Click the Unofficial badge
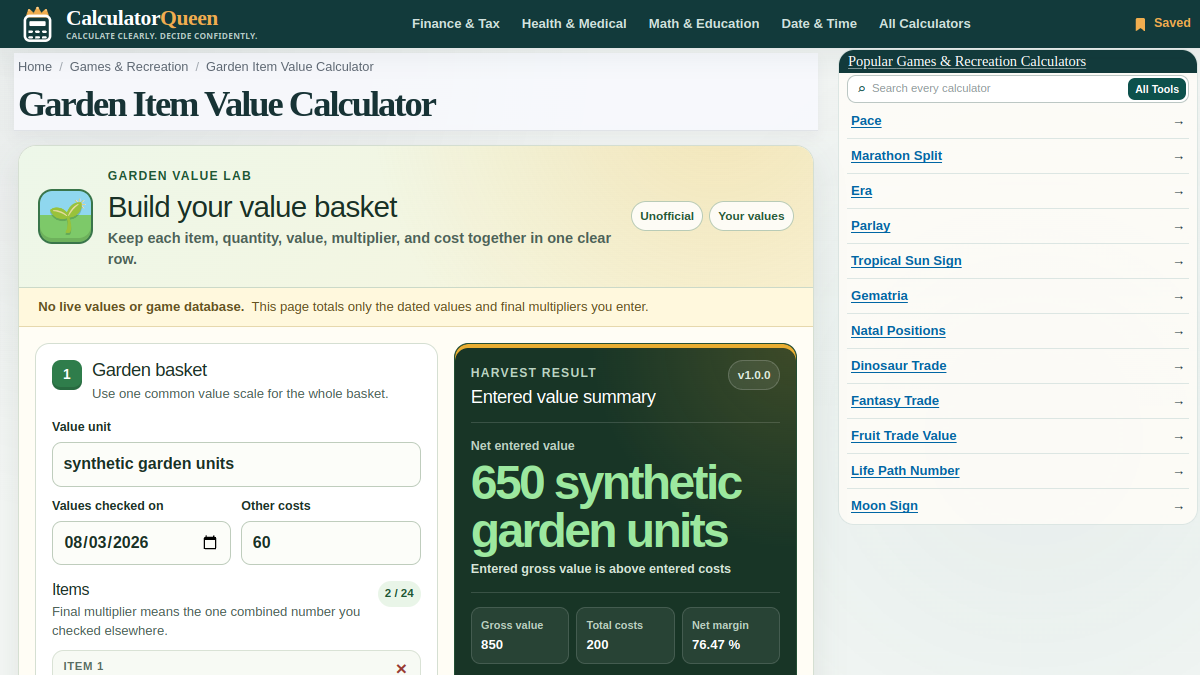Screen dimensions: 1200x675 click(667, 216)
